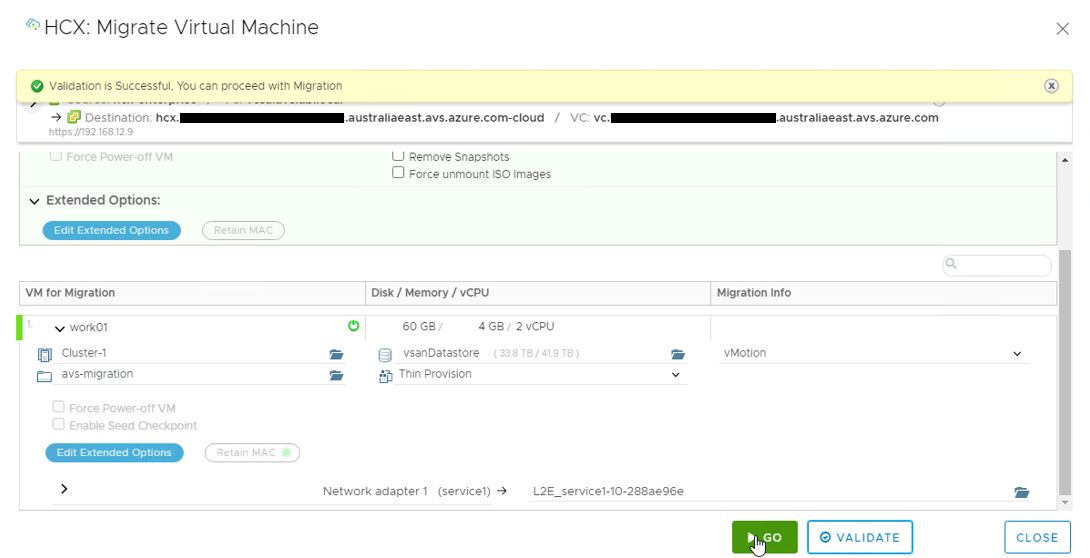
Task: Toggle the upper Force Power-off VM checkbox
Action: (x=56, y=156)
